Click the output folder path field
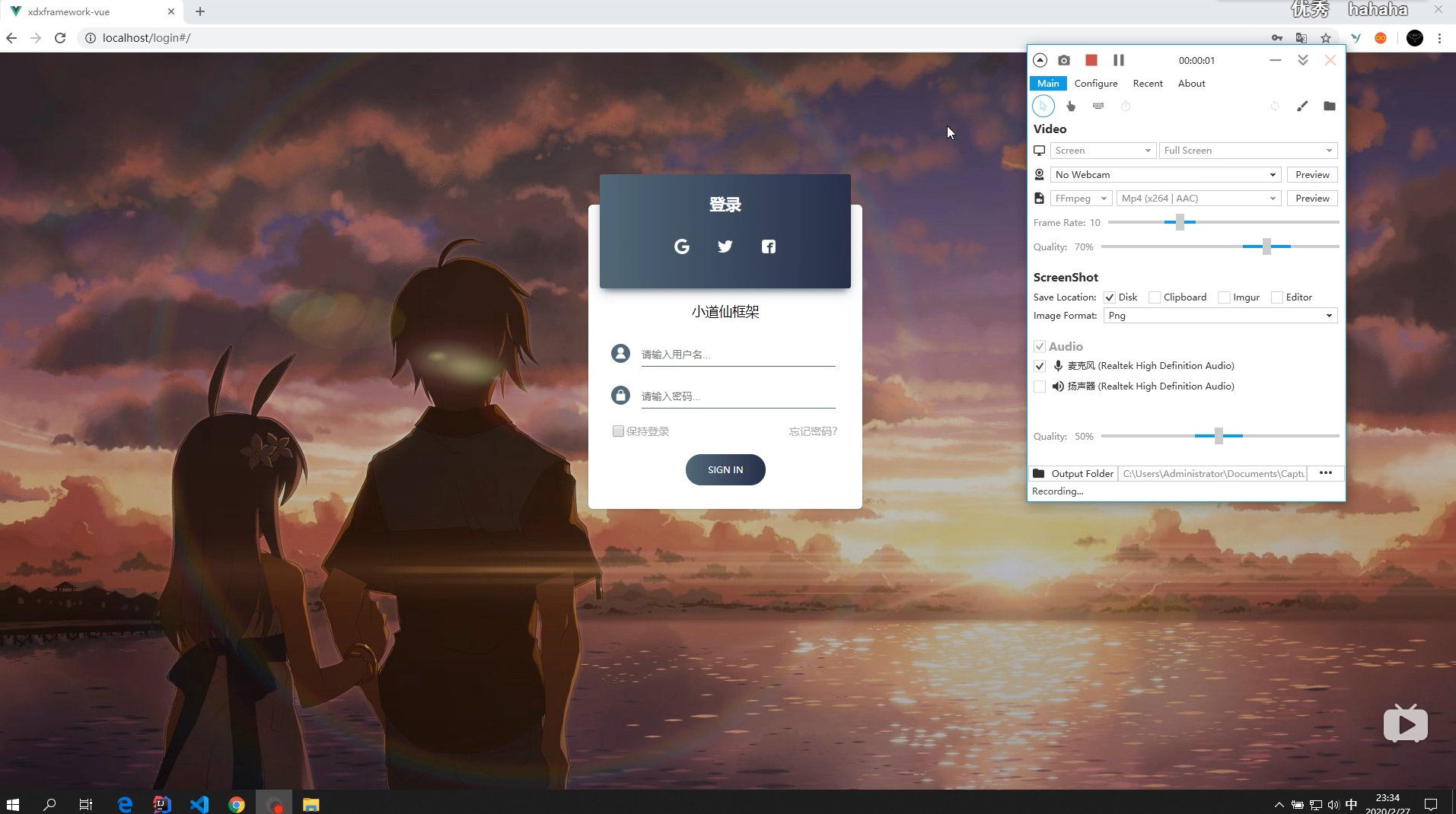This screenshot has height=814, width=1456. coord(1212,473)
